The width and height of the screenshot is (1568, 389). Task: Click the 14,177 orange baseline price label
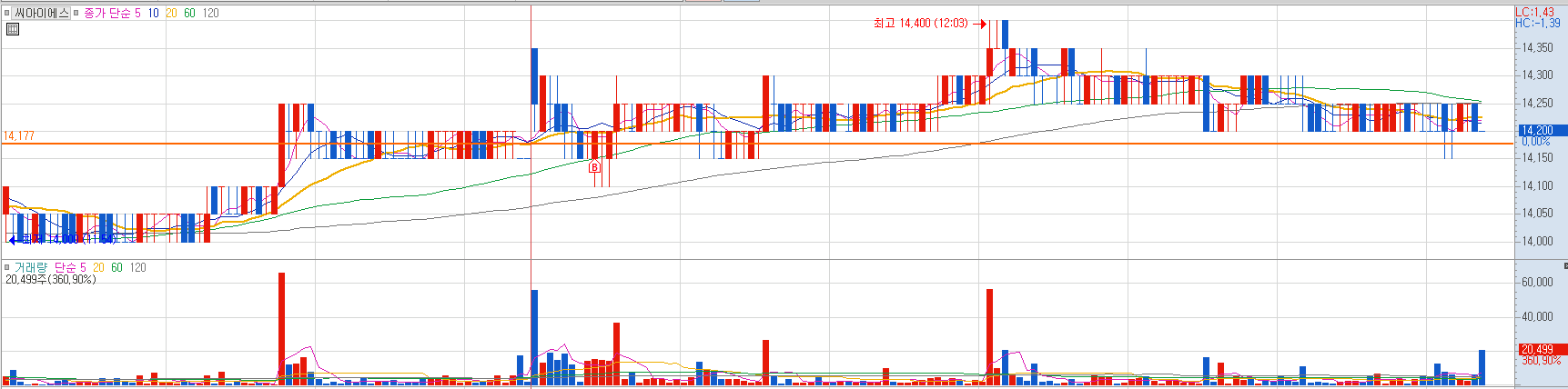tap(19, 135)
